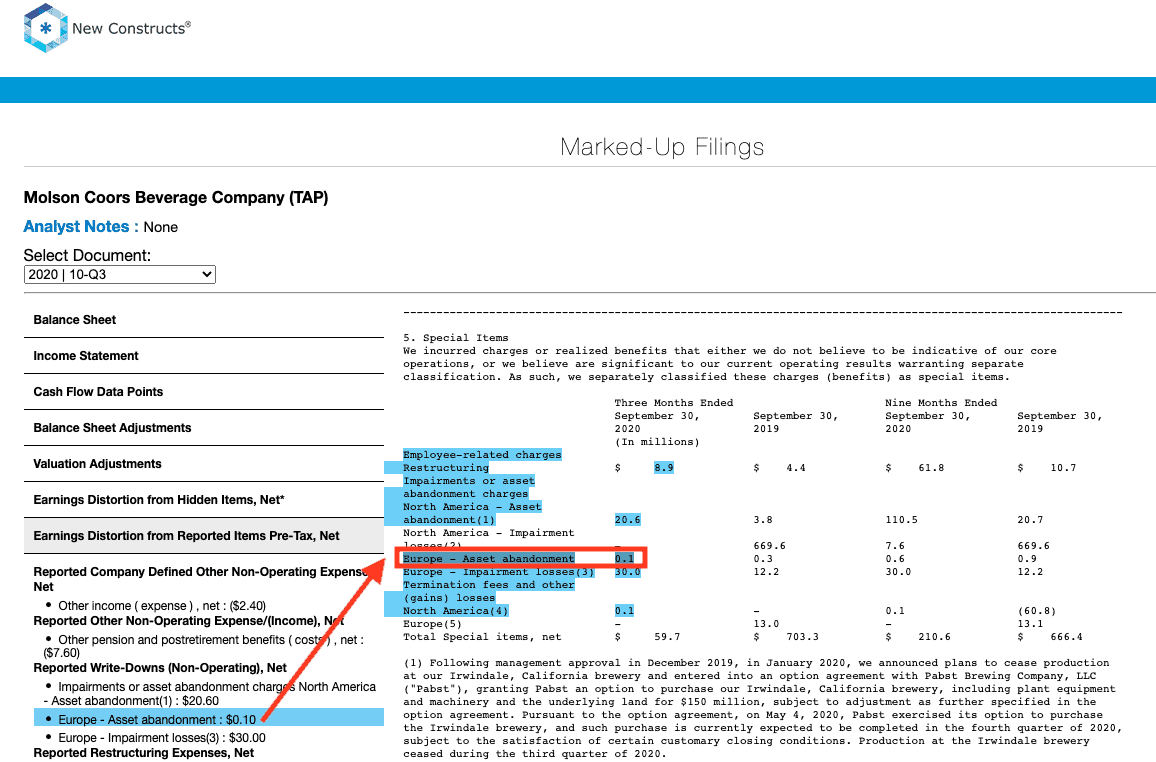Click Molson Coors Beverage Company (TAP) heading
Screen dimensions: 1156x762
pyautogui.click(x=176, y=198)
